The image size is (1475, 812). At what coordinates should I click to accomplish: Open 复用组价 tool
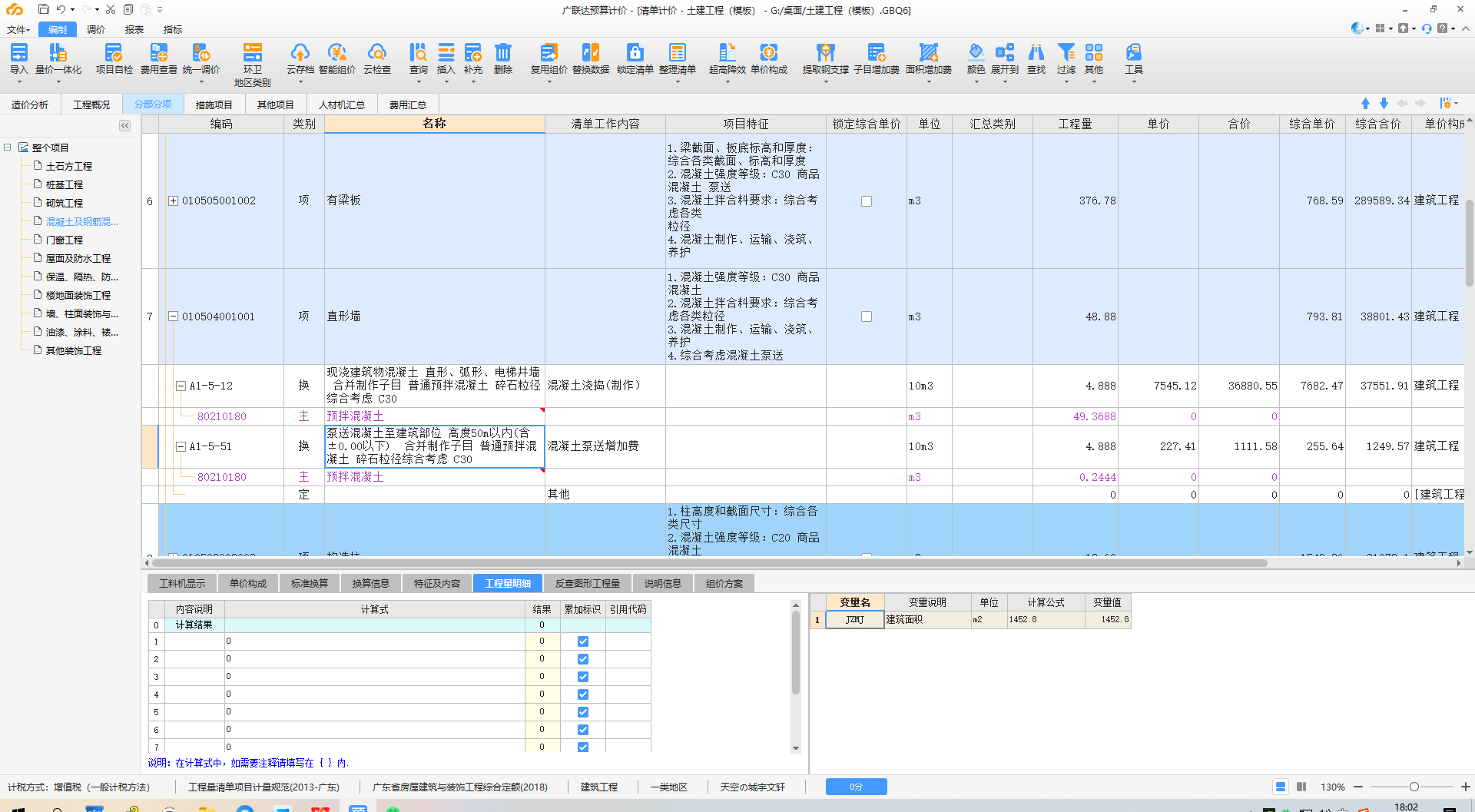549,58
